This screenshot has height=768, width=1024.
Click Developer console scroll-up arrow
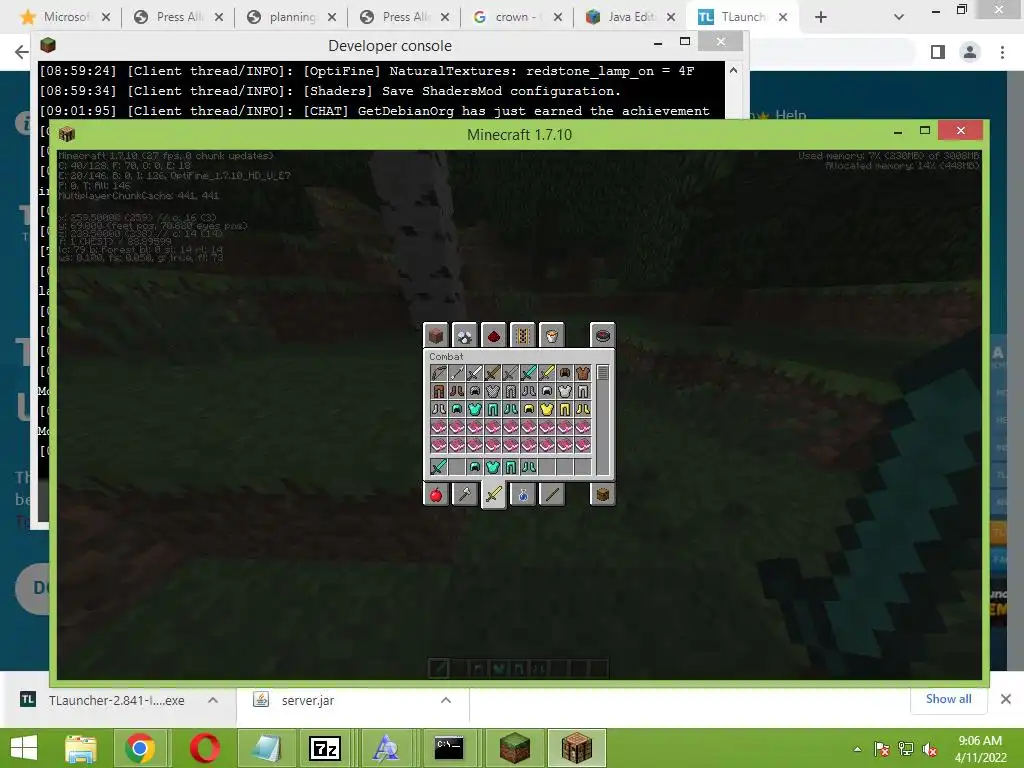click(x=733, y=70)
